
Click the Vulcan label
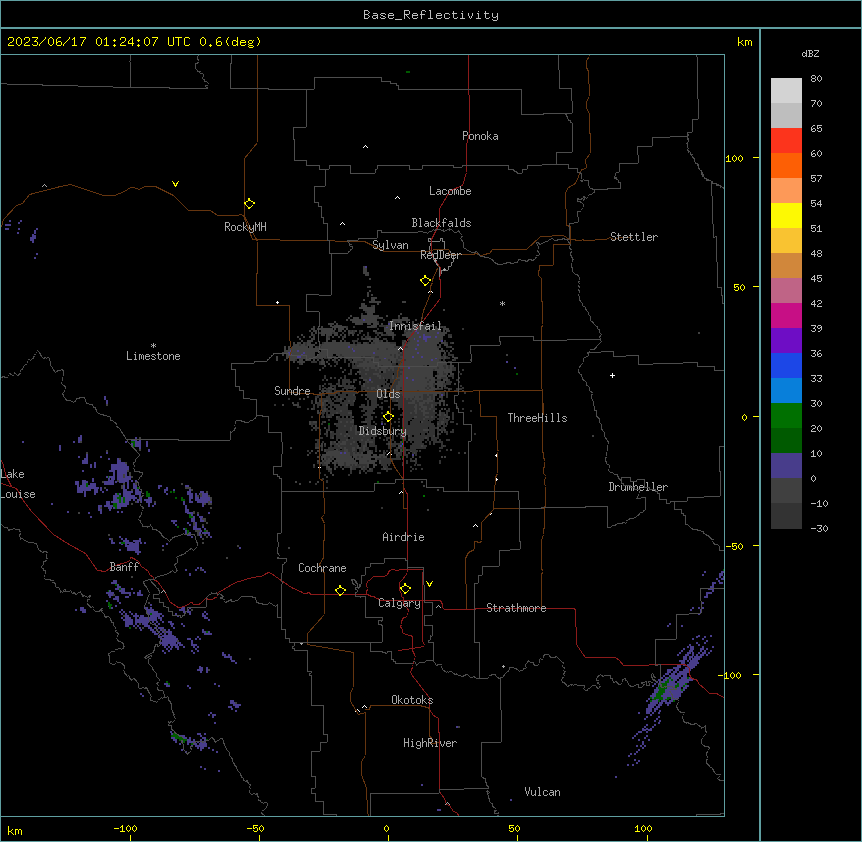(x=543, y=792)
